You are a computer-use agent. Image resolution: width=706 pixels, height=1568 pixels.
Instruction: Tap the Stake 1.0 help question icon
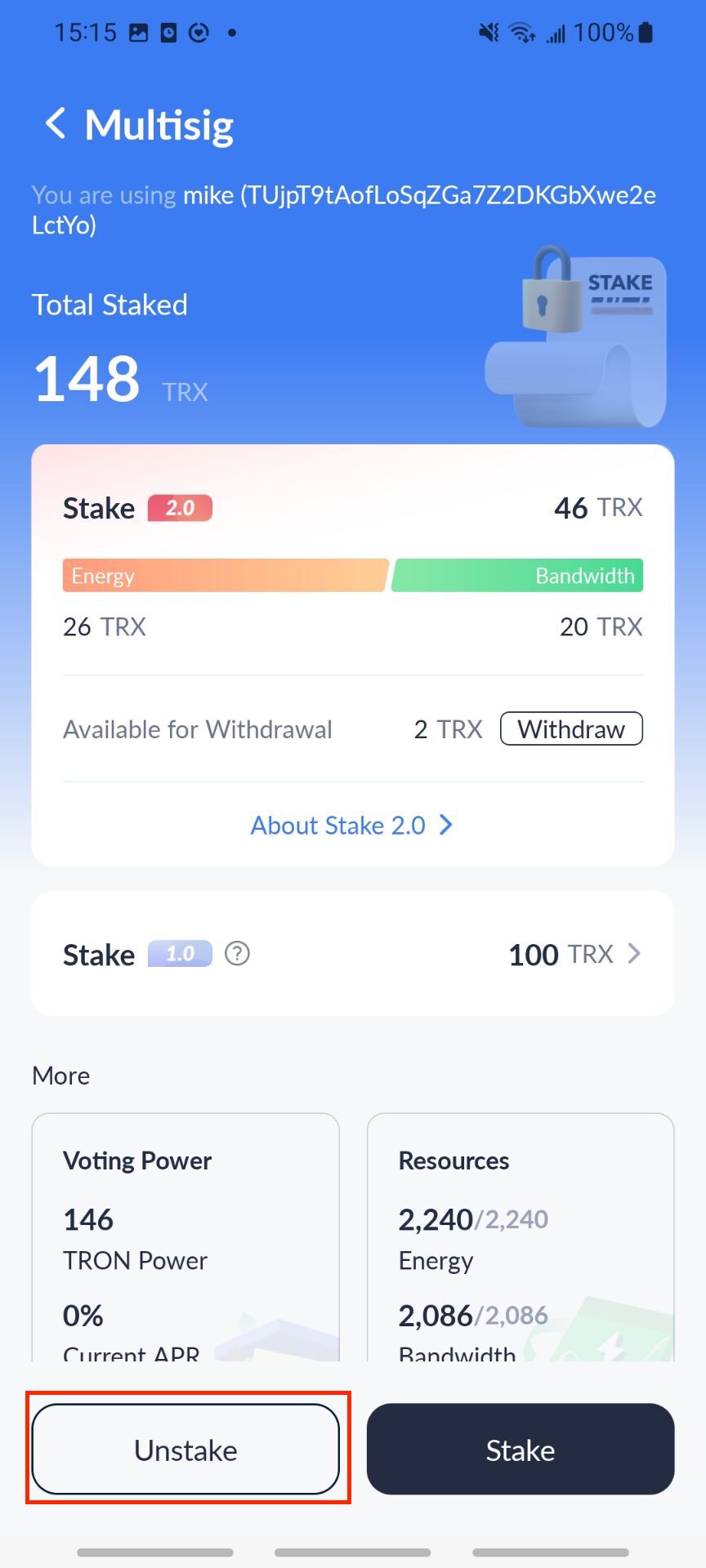pos(237,953)
